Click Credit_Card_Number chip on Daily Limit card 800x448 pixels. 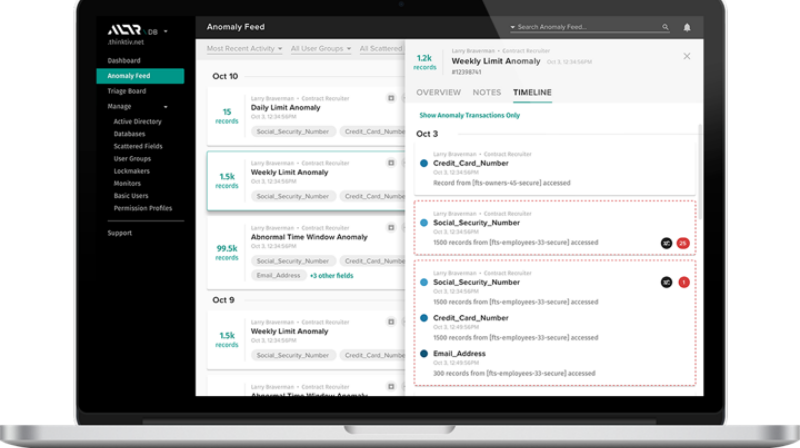point(373,132)
